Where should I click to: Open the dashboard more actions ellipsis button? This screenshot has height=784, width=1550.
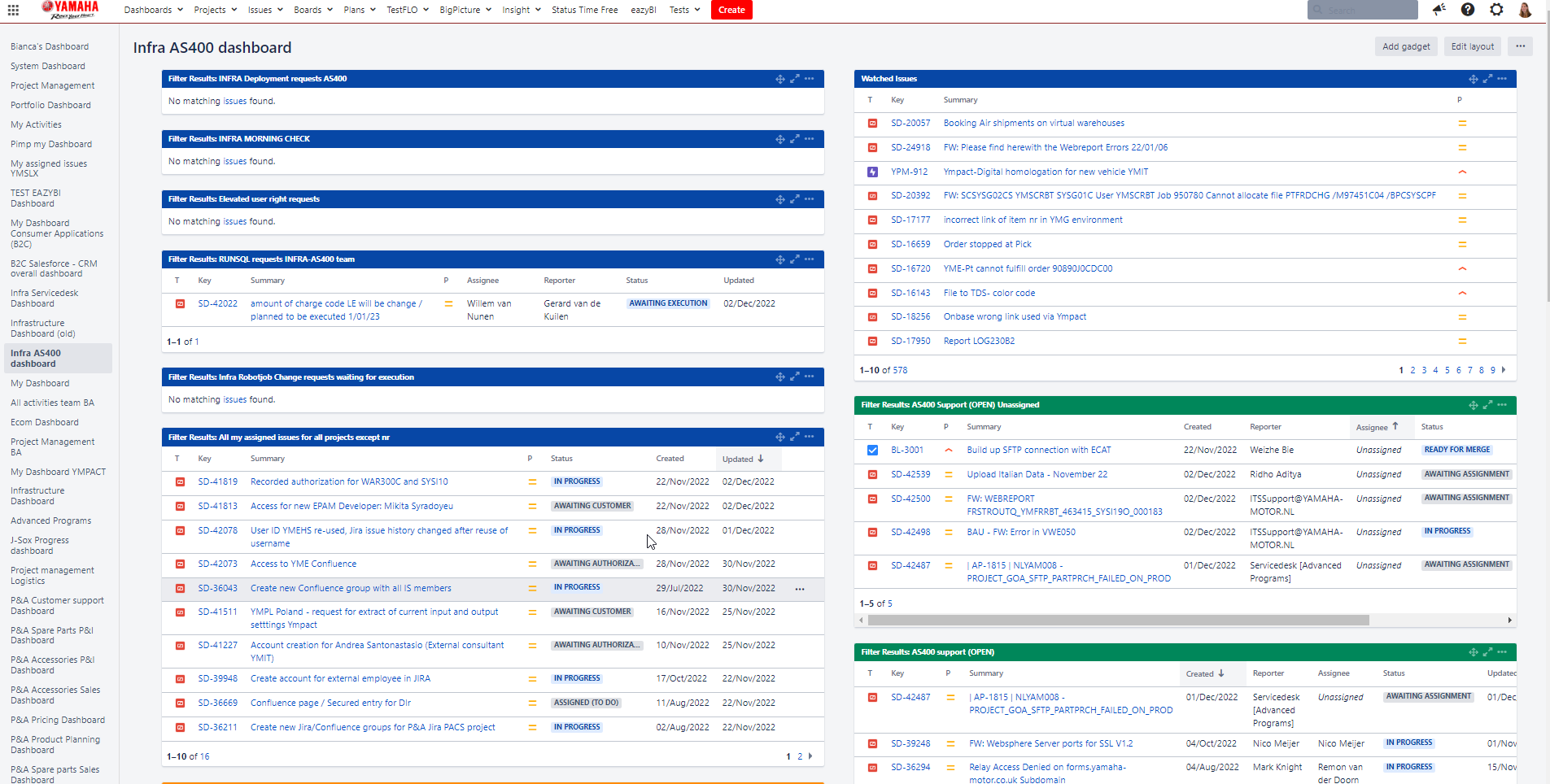tap(1520, 46)
